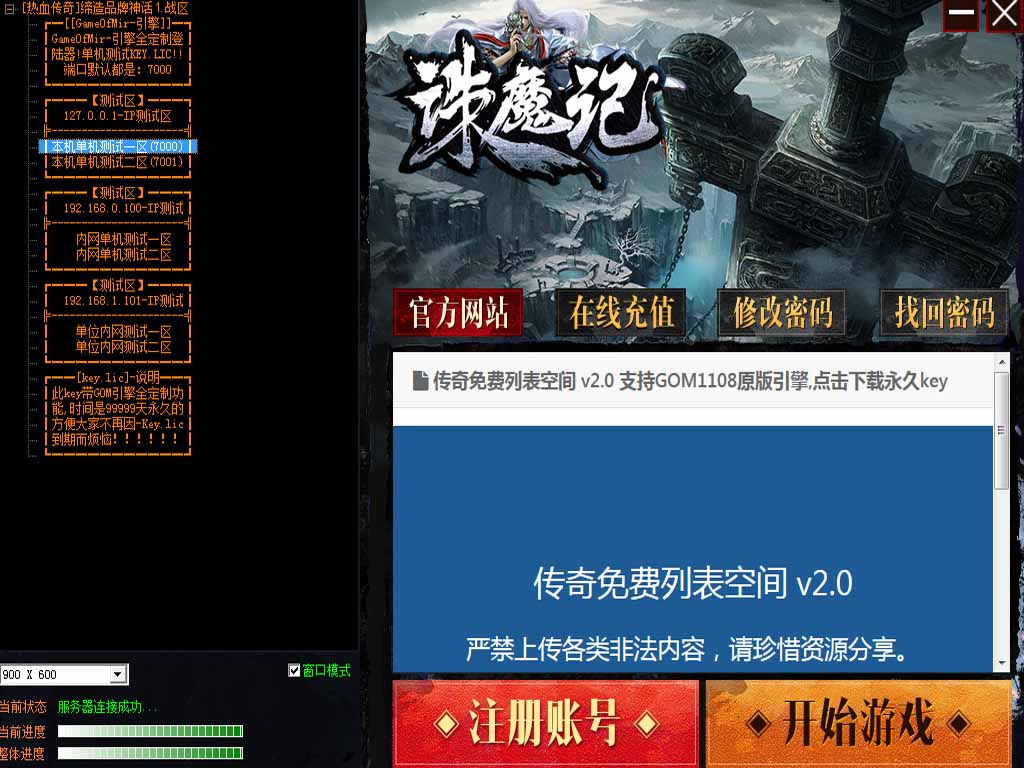Select server 本机单机测试一区(7000)
The height and width of the screenshot is (768, 1024).
click(x=118, y=146)
